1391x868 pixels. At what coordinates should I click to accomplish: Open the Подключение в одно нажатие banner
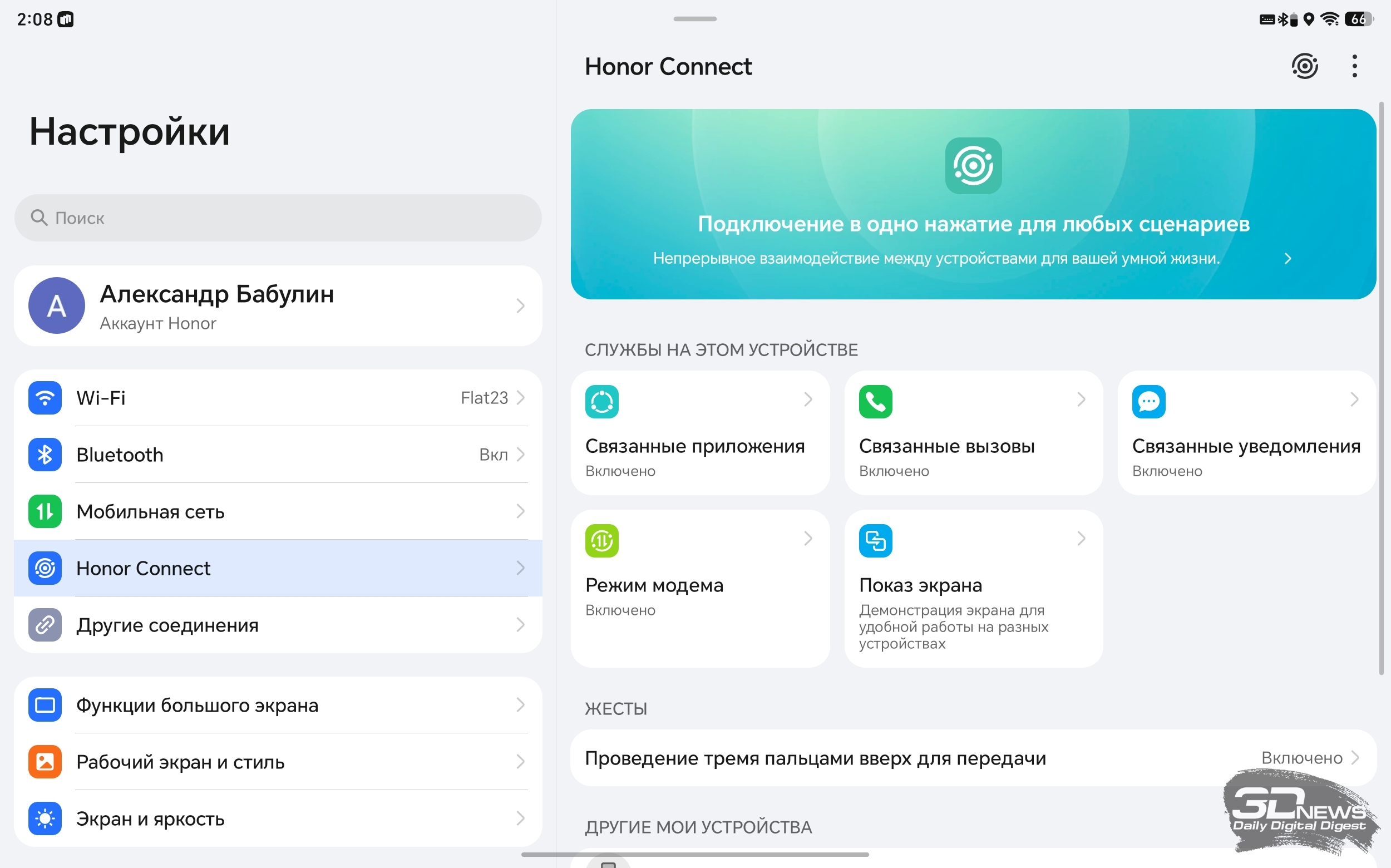point(973,204)
